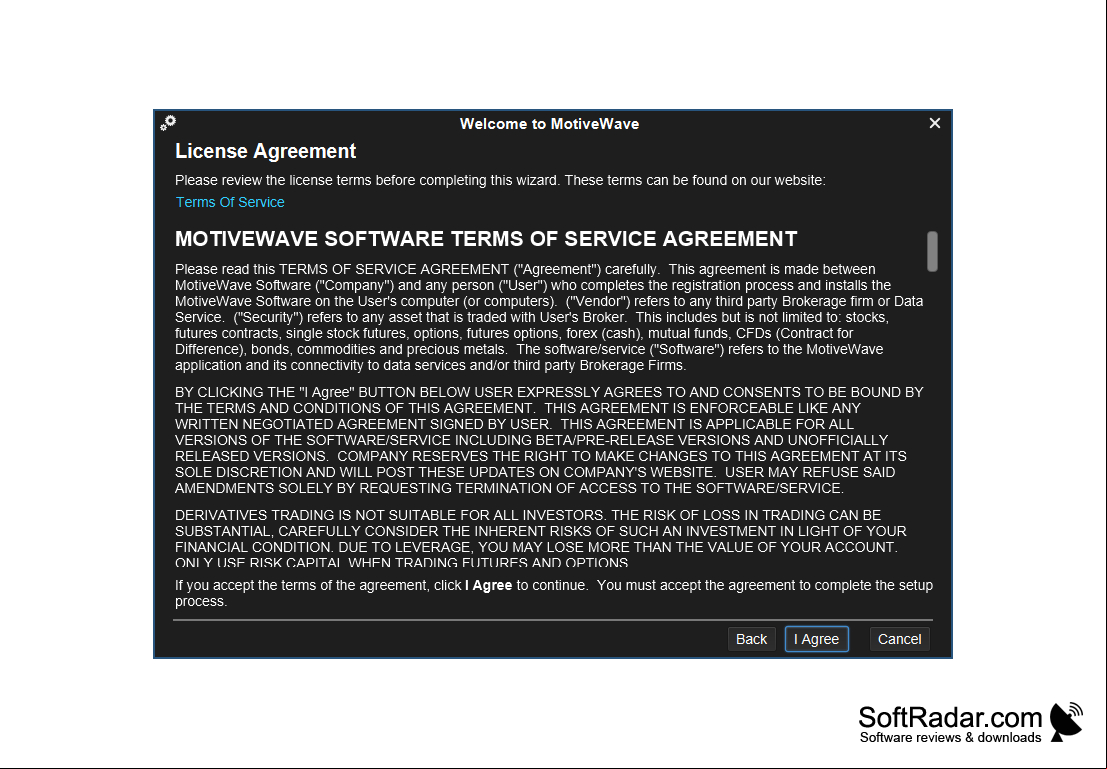Go back with the Back button
Screen dimensions: 1107x769
point(751,639)
